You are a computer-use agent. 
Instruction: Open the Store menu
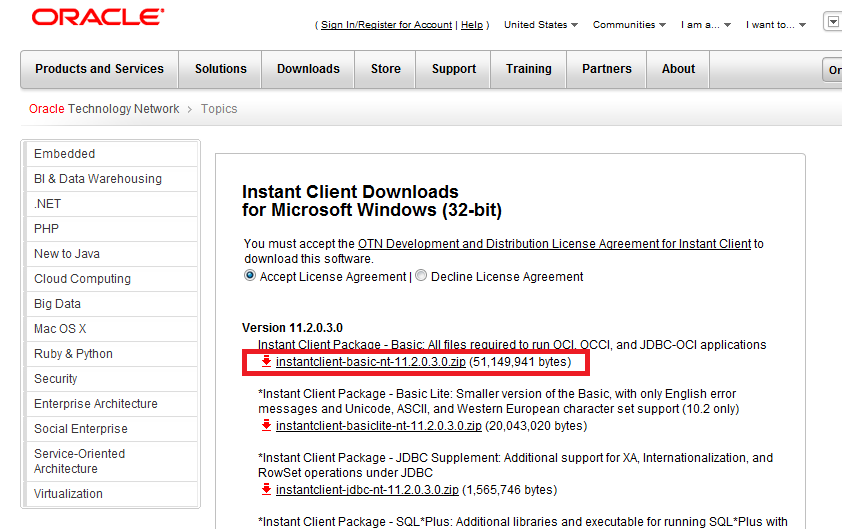(x=386, y=69)
